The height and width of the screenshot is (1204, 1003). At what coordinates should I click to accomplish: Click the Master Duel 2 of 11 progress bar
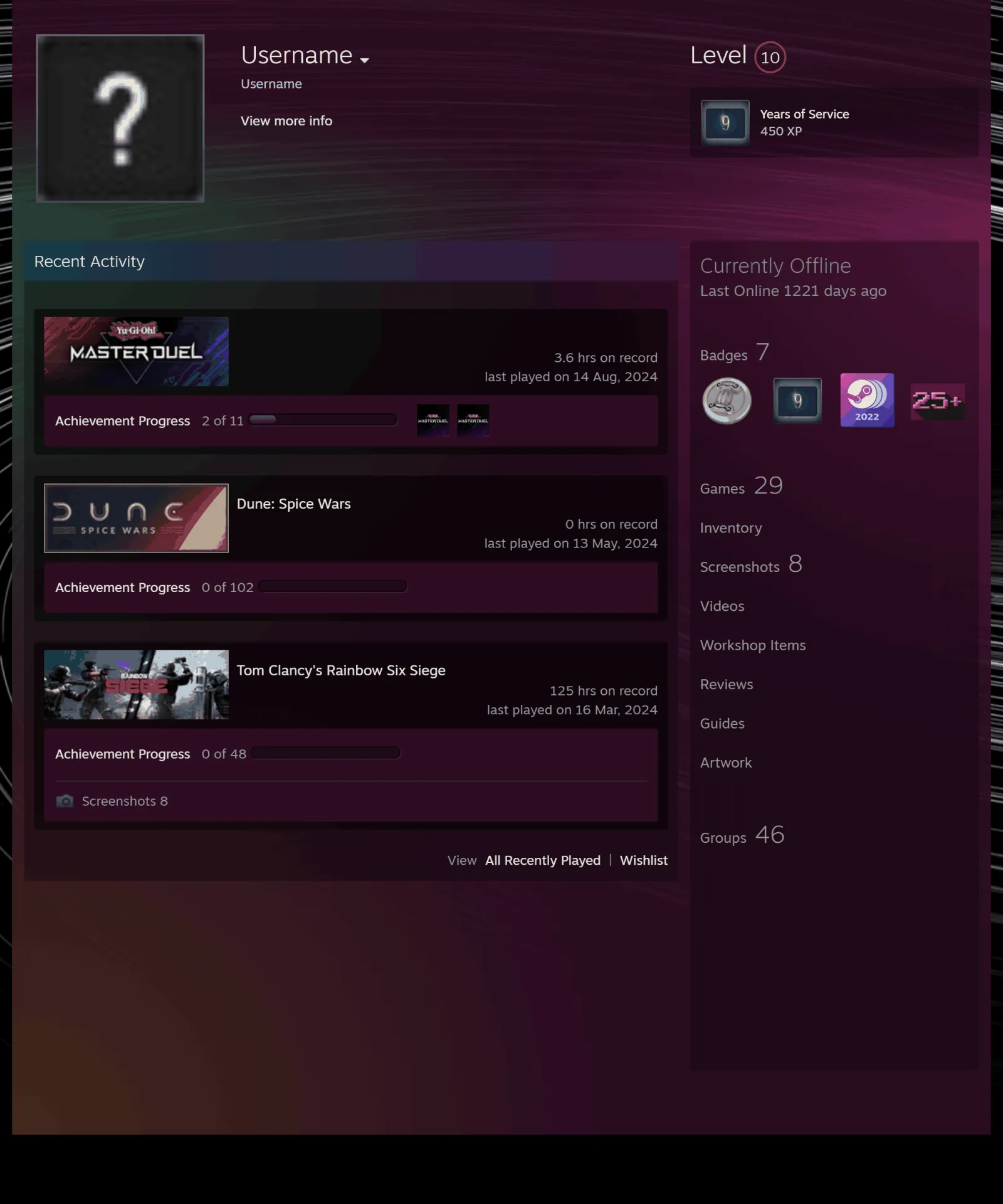pyautogui.click(x=323, y=420)
